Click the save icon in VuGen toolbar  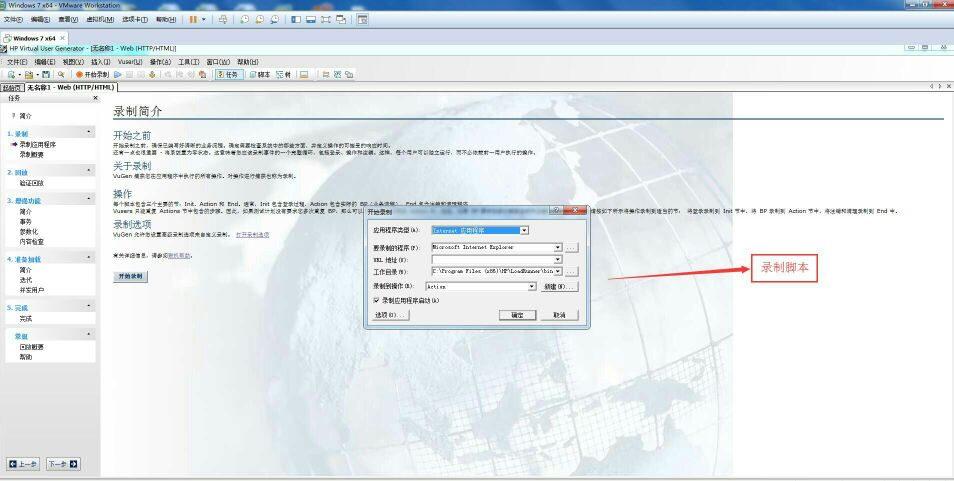(46, 74)
